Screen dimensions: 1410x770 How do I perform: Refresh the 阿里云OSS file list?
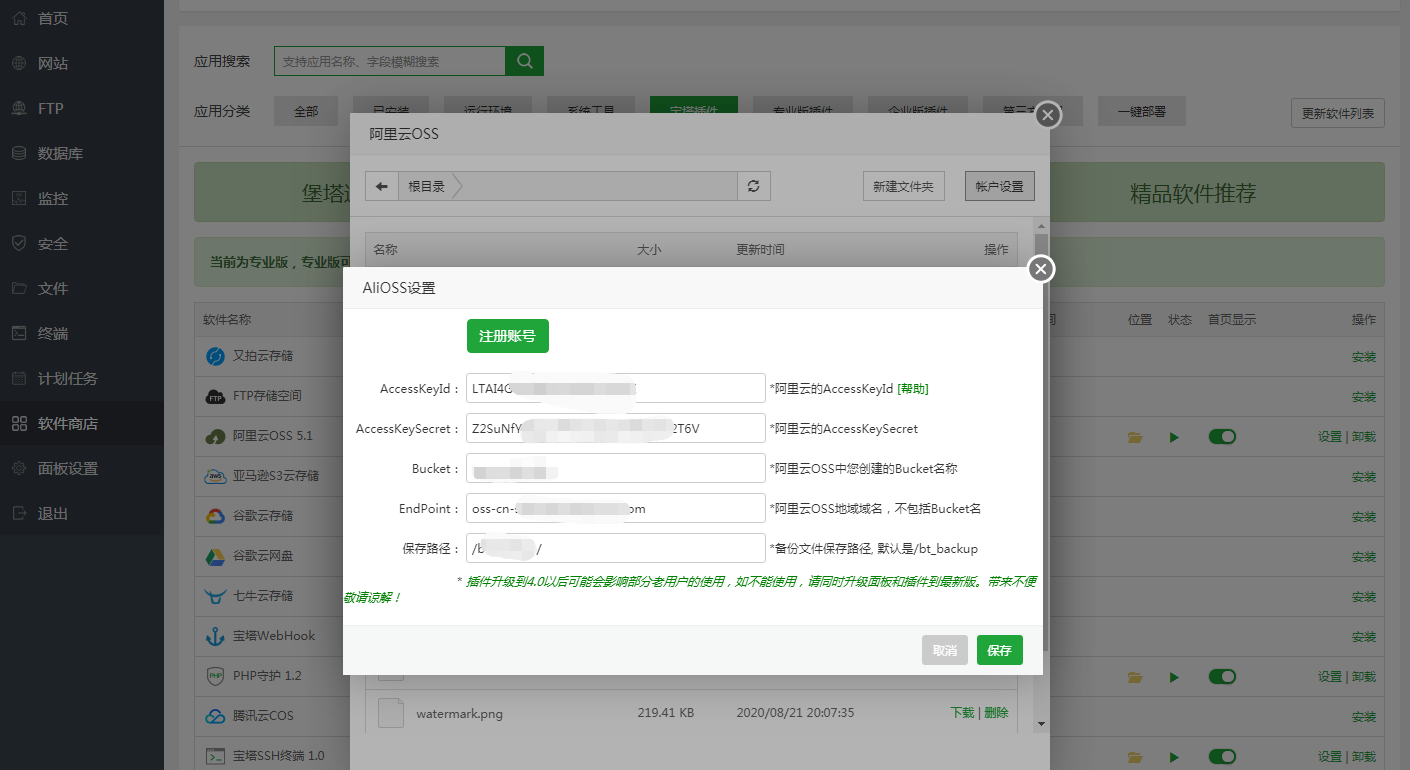754,186
